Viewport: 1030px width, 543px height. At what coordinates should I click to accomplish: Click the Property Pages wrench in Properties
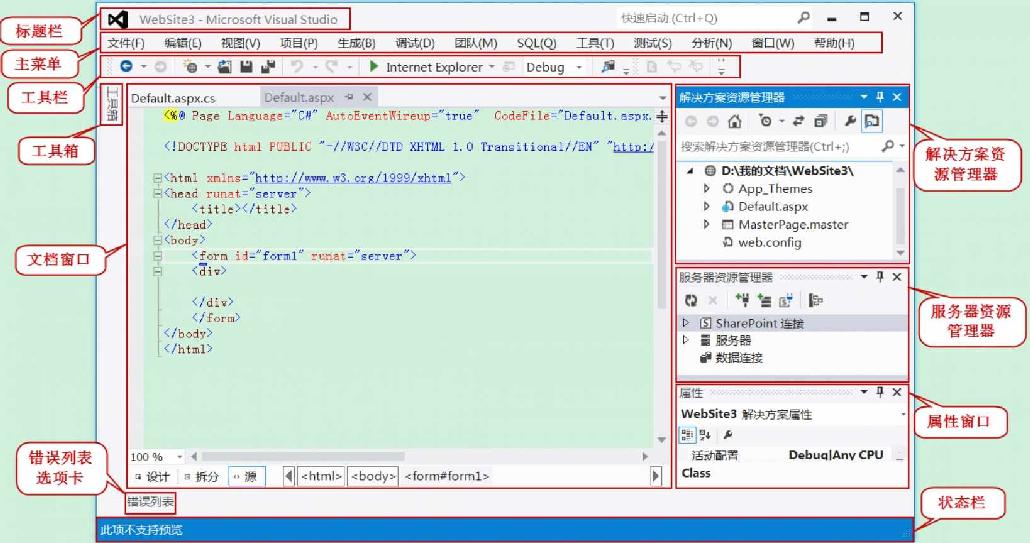[x=728, y=435]
